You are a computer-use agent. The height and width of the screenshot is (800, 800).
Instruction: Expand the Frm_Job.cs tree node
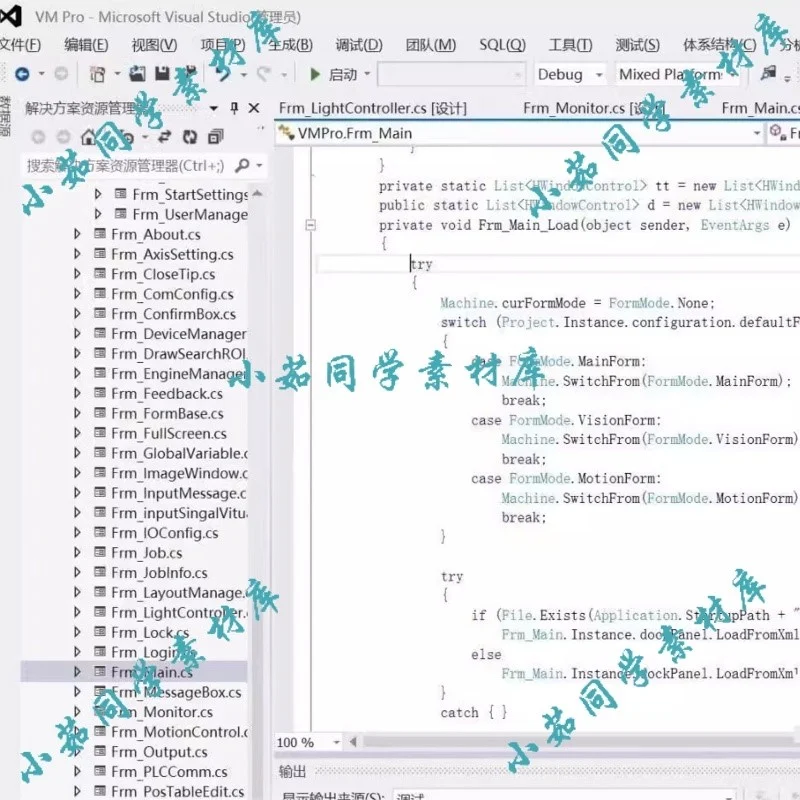[78, 552]
